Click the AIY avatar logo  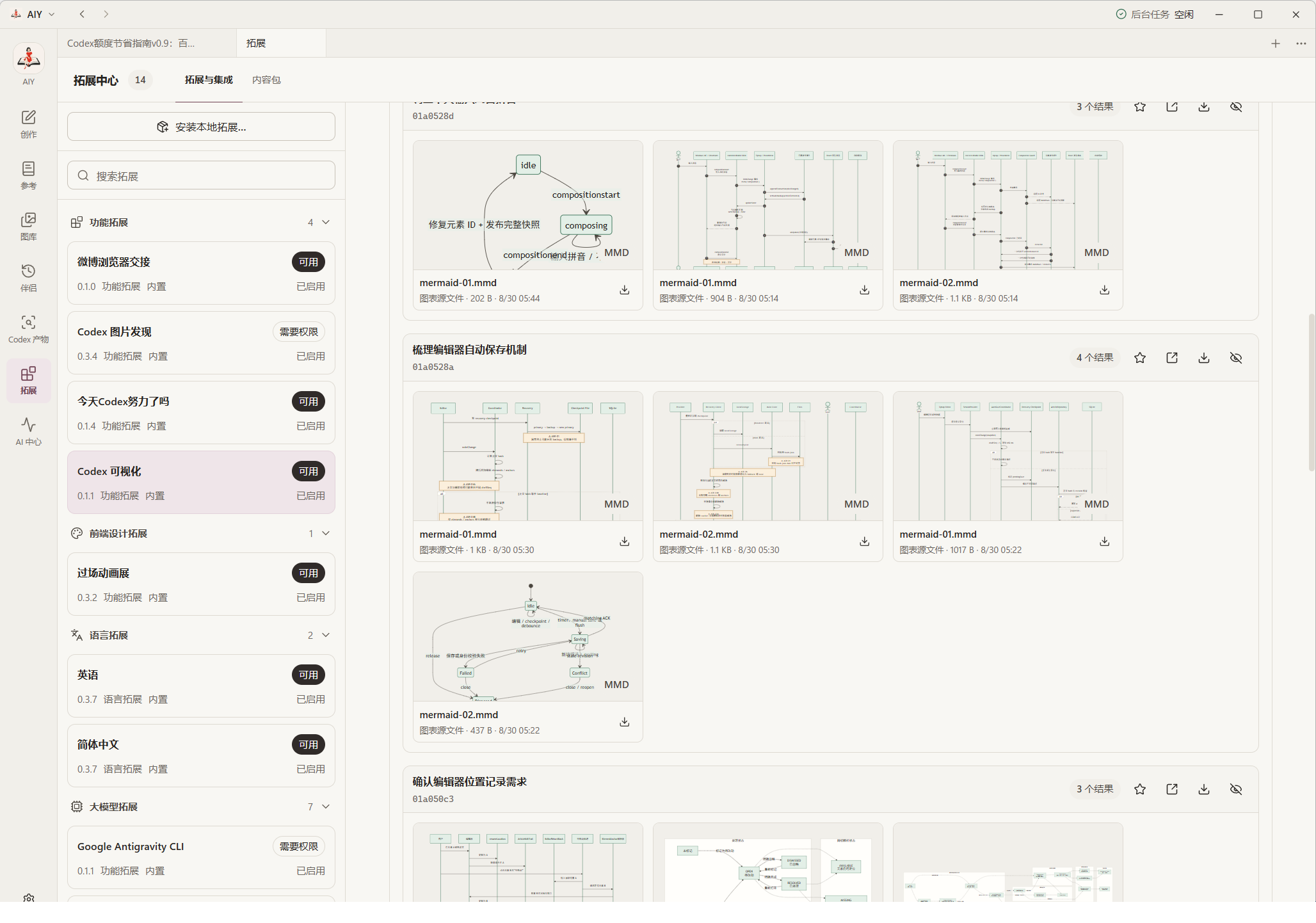[28, 59]
